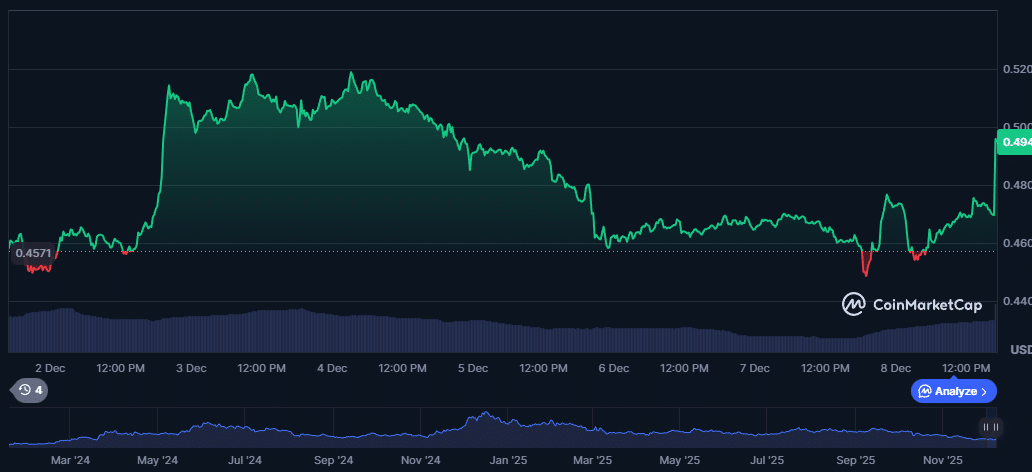Select the 5 Dec date on the time axis
The height and width of the screenshot is (472, 1032).
click(x=472, y=368)
